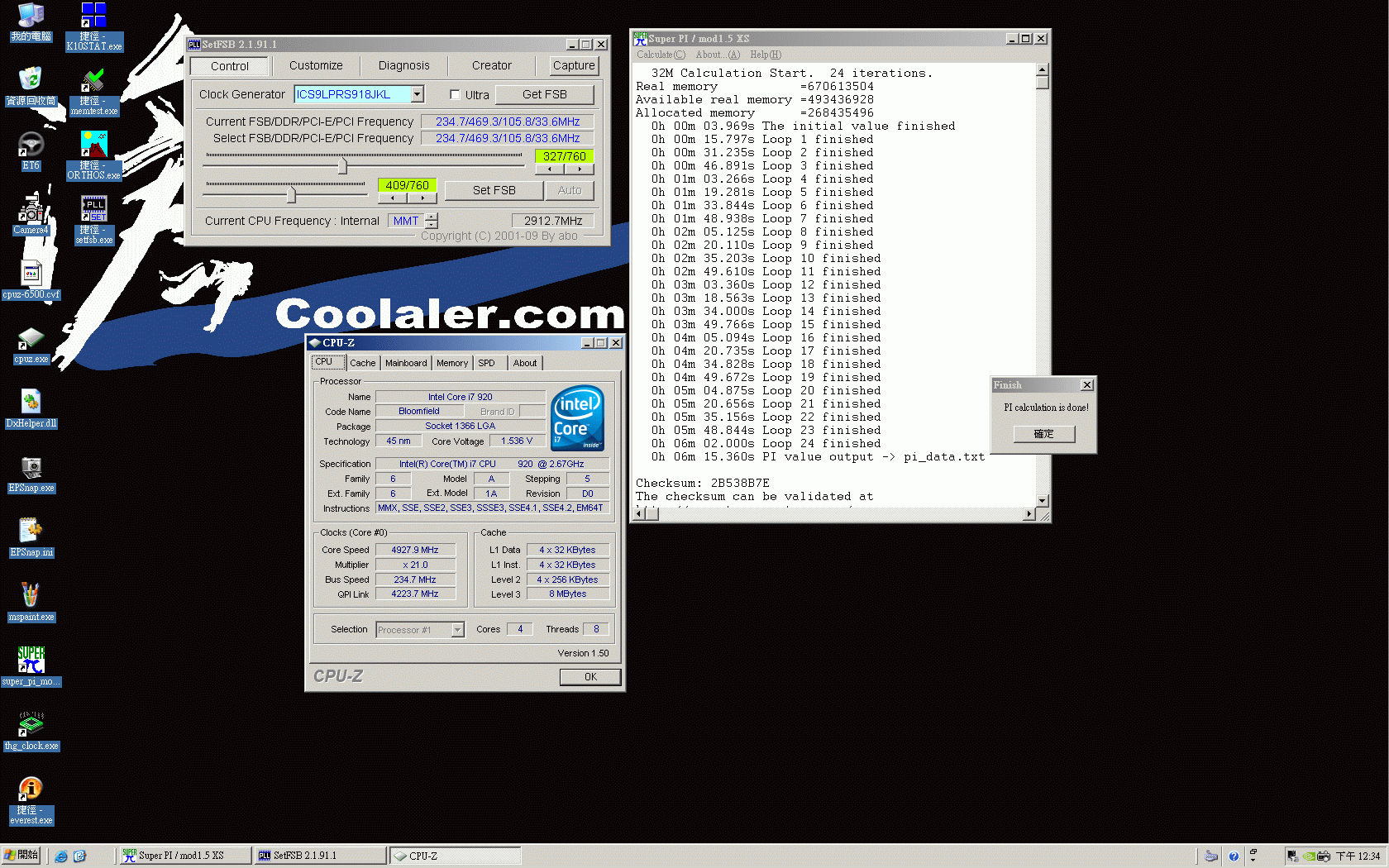This screenshot has height=868, width=1389.
Task: Click the Auto button in SetFSB
Action: [x=570, y=190]
